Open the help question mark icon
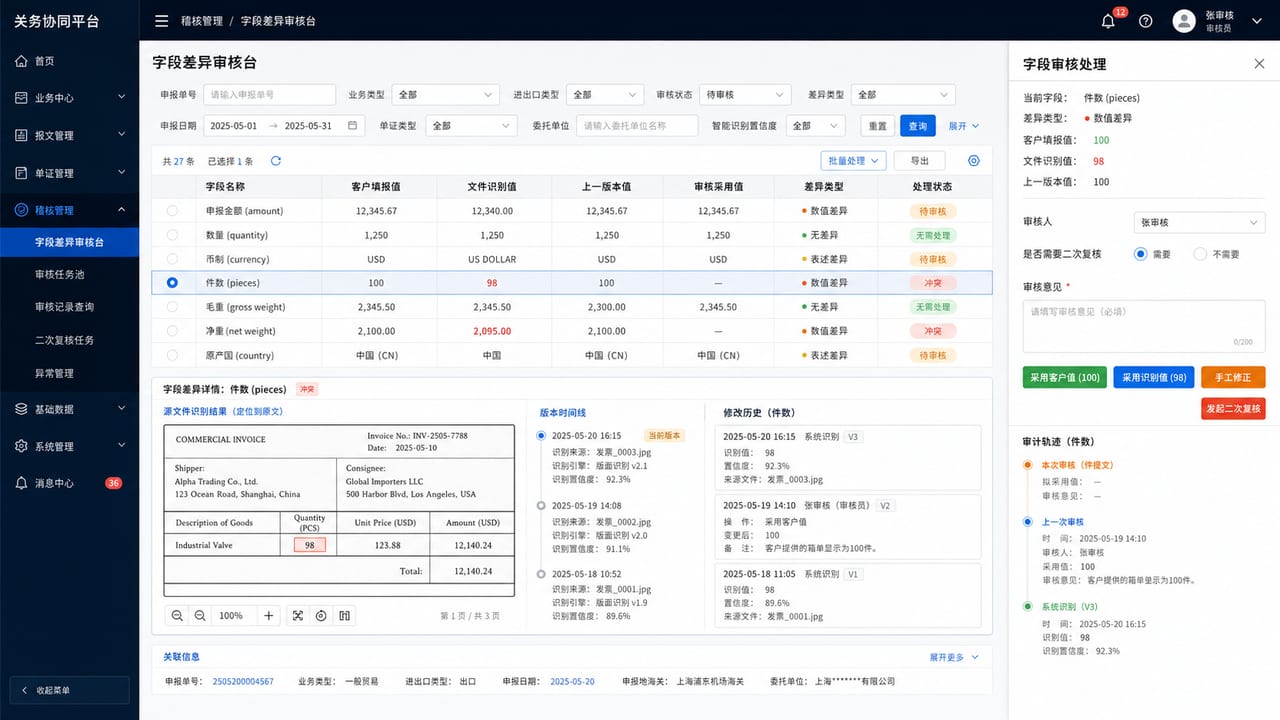 [x=1146, y=21]
